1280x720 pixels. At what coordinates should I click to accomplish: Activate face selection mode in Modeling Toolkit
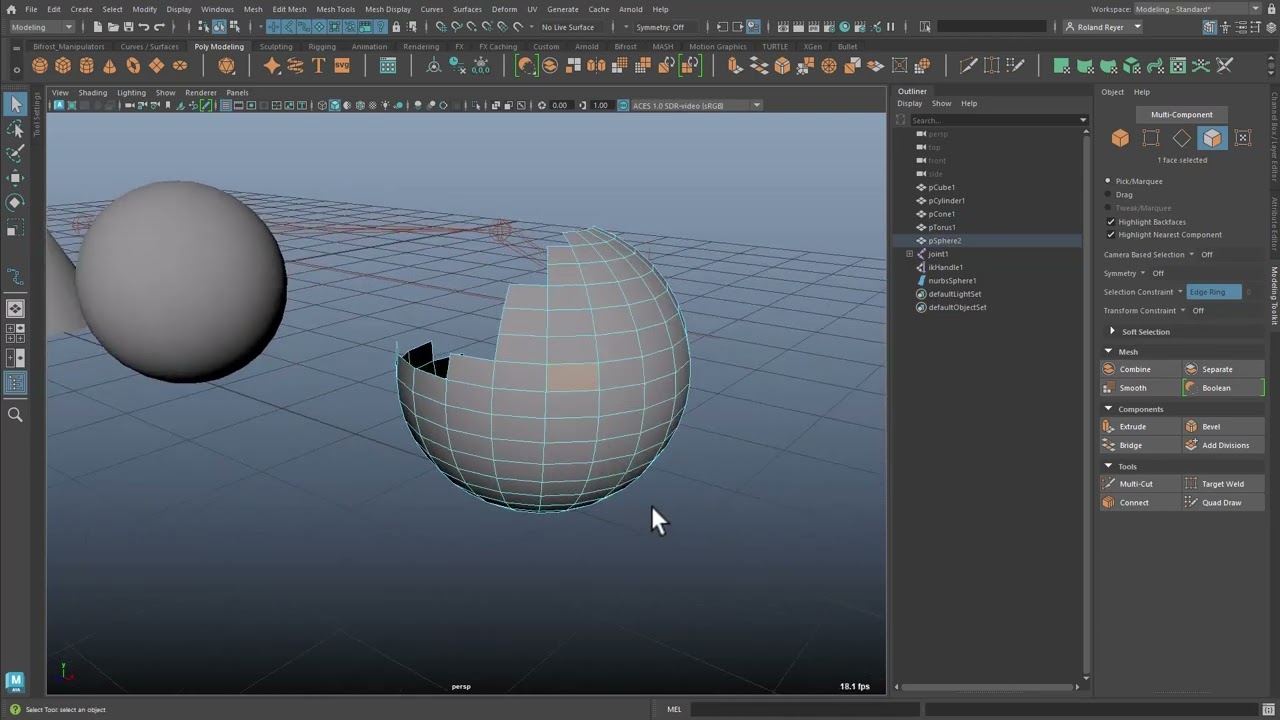1212,138
